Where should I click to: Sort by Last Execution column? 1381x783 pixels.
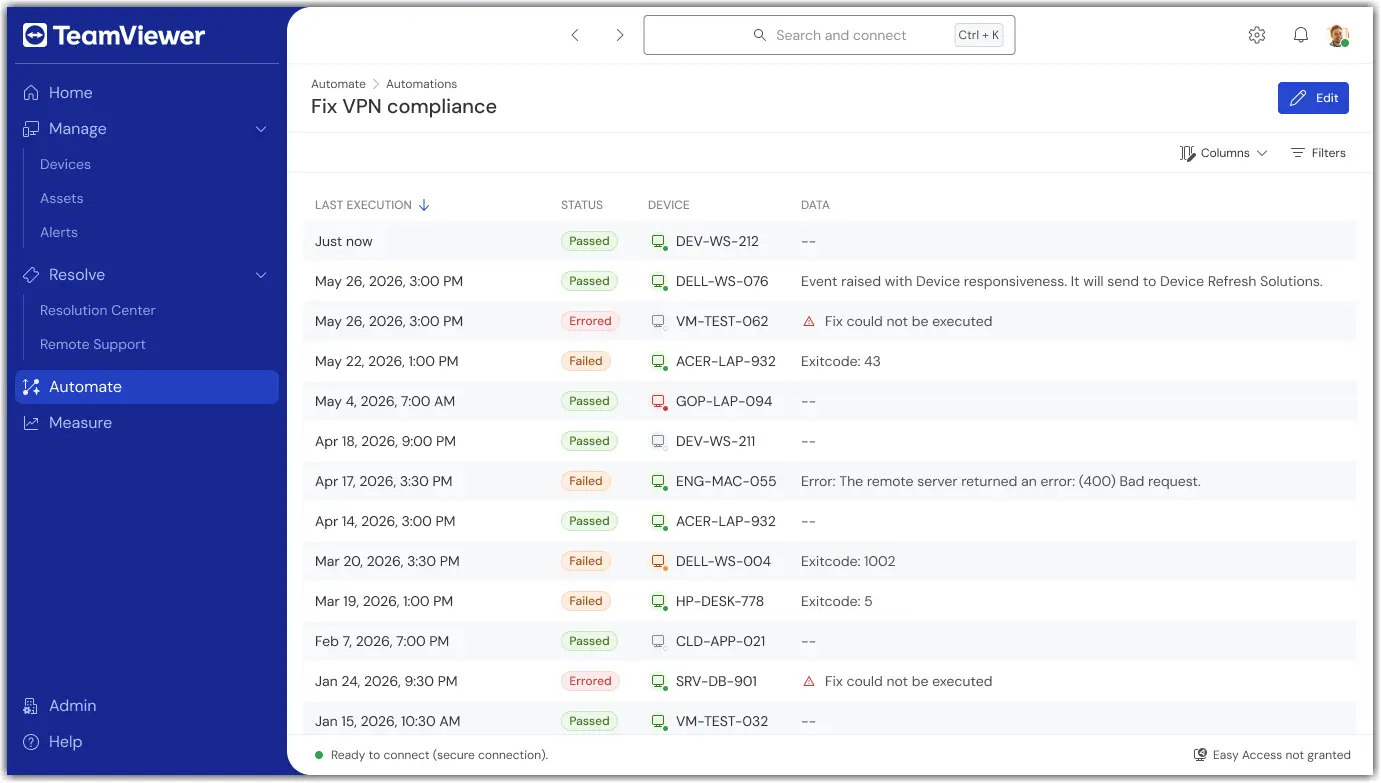coord(372,205)
